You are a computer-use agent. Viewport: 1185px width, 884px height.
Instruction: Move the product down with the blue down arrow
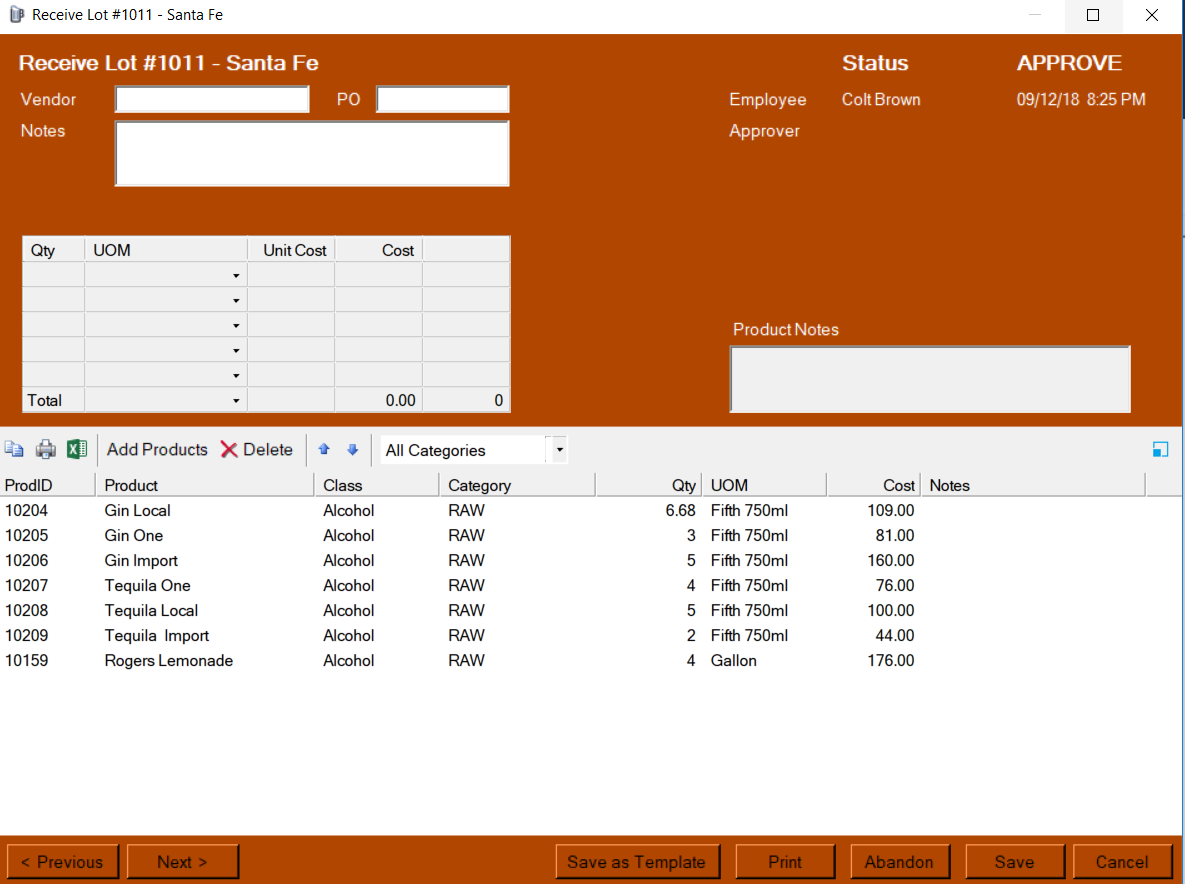[352, 450]
